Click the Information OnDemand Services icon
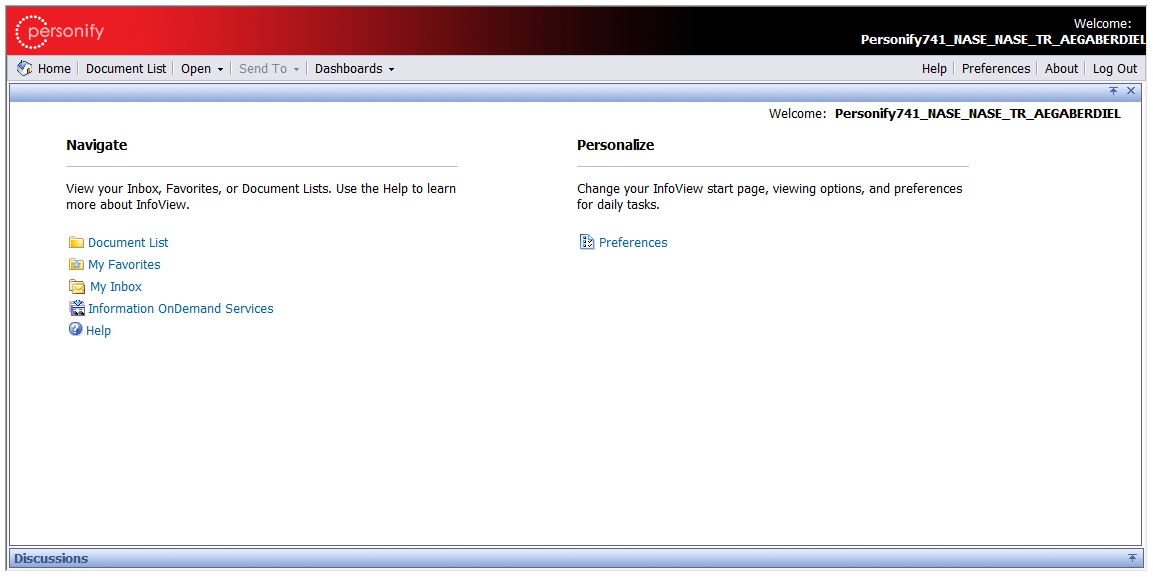 76,309
